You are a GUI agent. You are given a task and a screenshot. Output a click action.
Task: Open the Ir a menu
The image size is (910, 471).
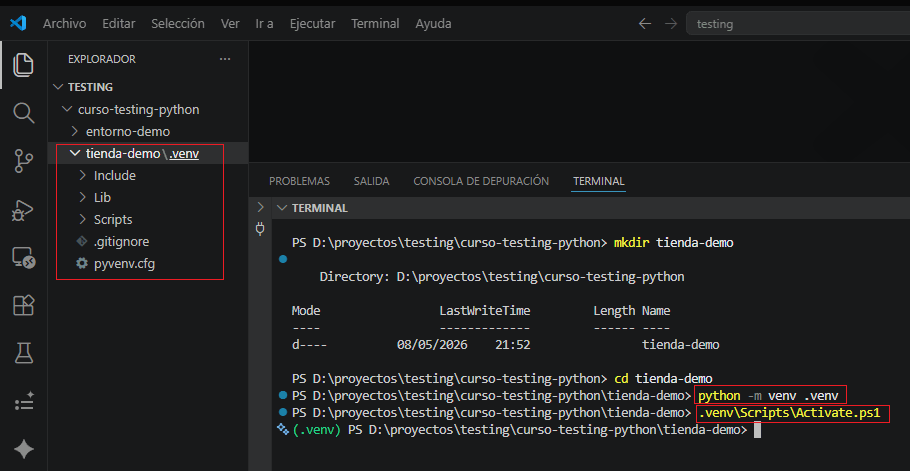264,24
